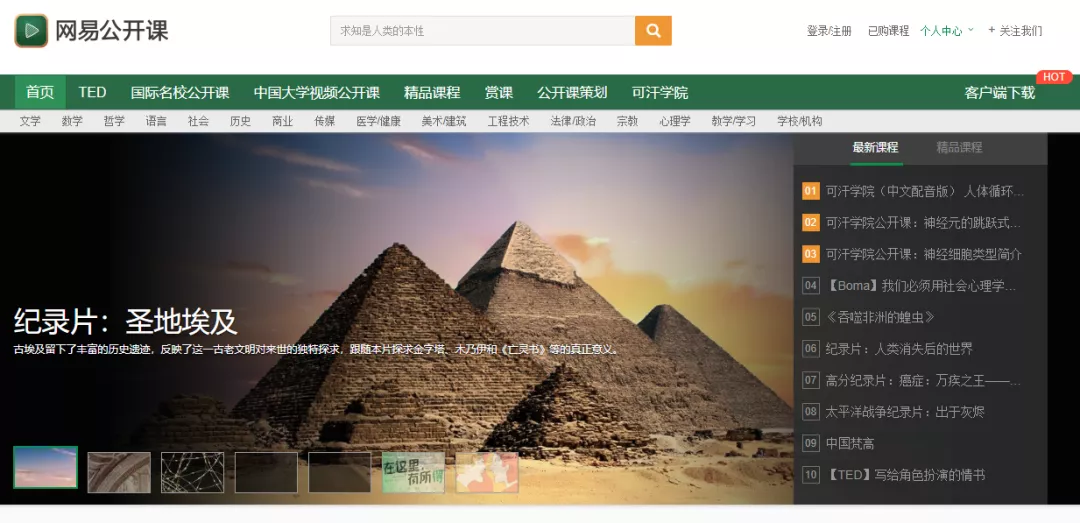Screen dimensions: 1080x523
Task: Select the 商业 category
Action: [282, 121]
